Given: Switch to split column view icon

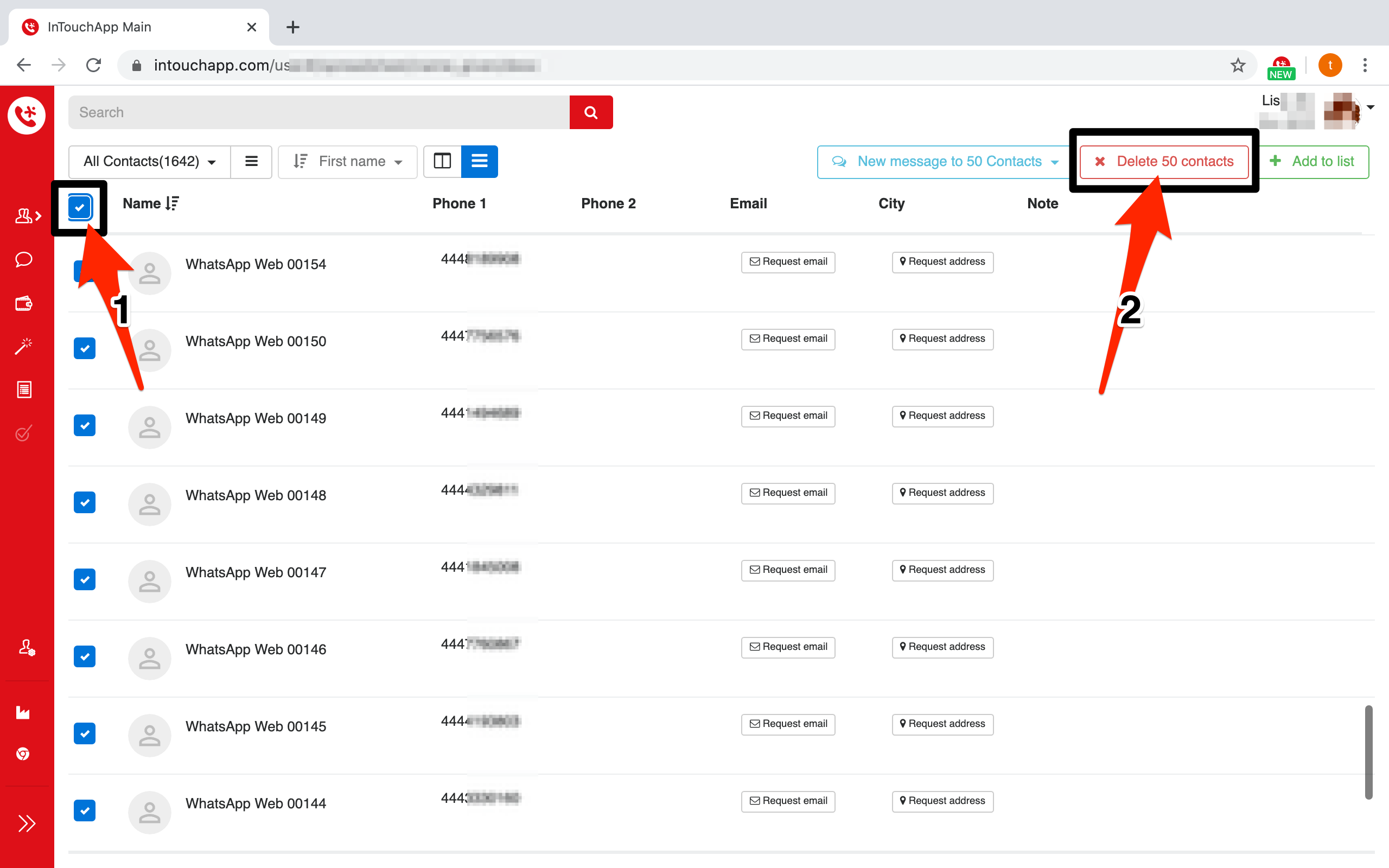Looking at the screenshot, I should pos(442,161).
